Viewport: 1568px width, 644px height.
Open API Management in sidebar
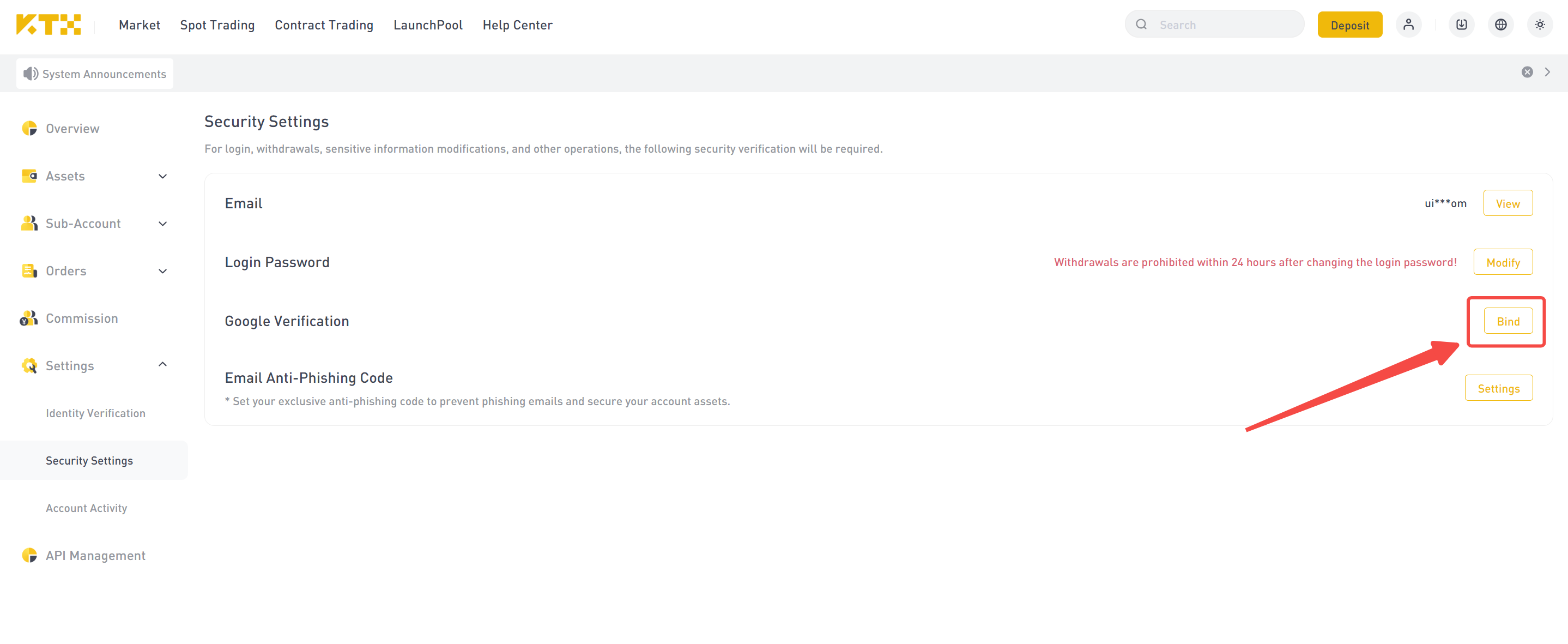[x=95, y=556]
